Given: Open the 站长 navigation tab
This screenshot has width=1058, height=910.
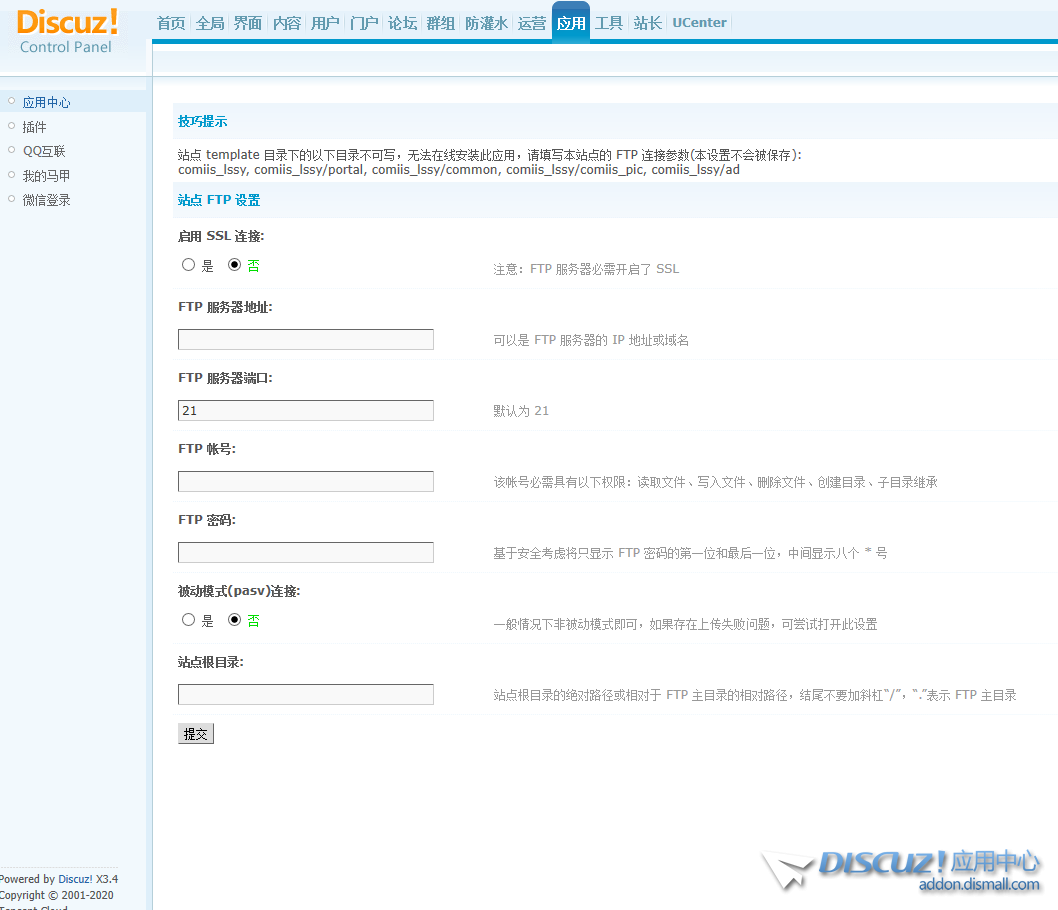Looking at the screenshot, I should coord(648,23).
